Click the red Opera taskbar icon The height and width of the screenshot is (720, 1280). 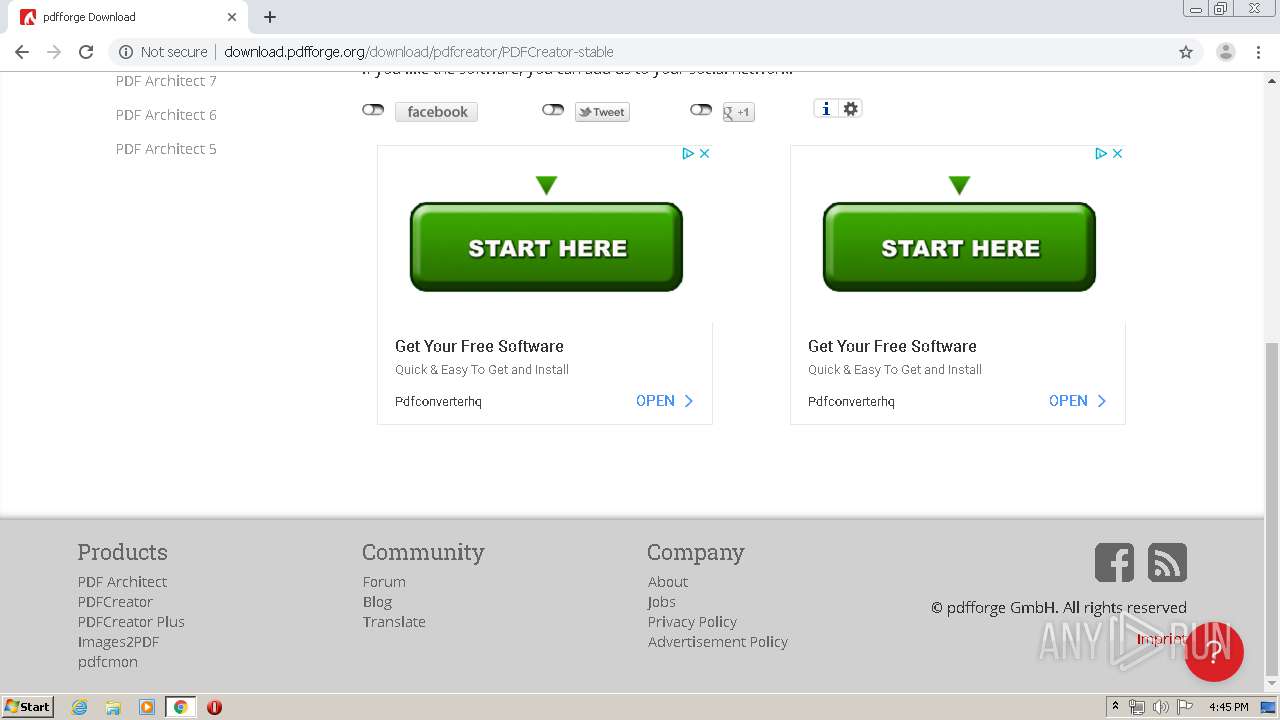click(214, 707)
